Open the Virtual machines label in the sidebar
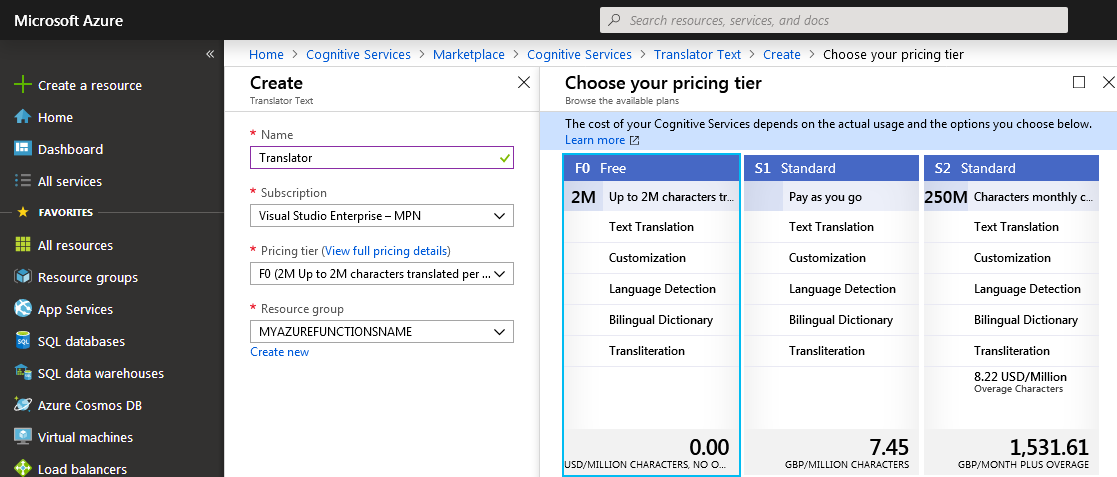This screenshot has width=1117, height=477. [85, 438]
